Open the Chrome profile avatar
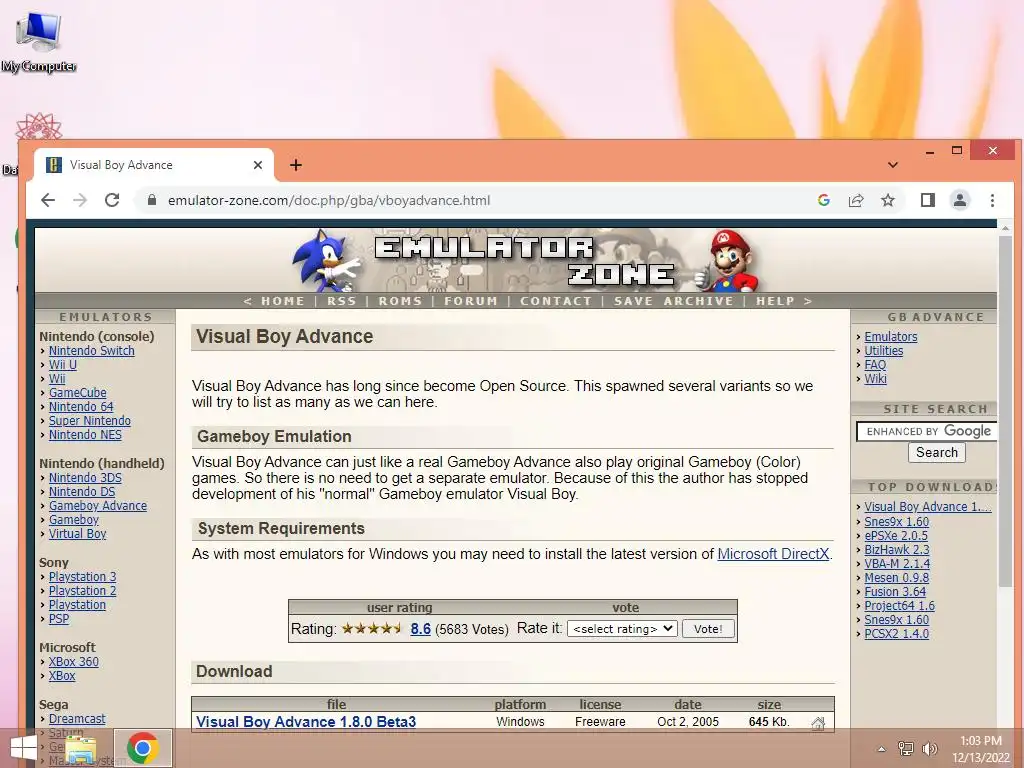This screenshot has height=768, width=1024. (x=959, y=200)
